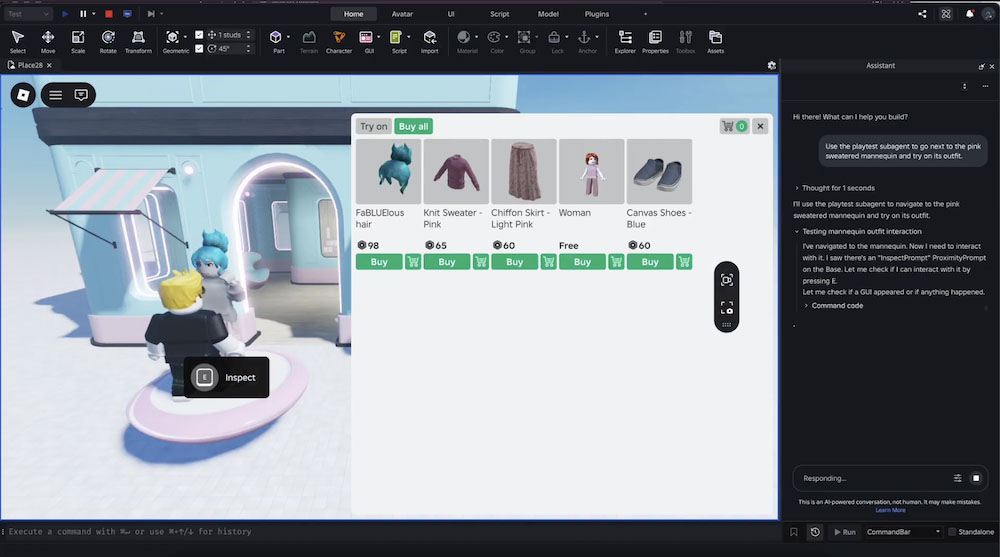Screen dimensions: 1000x557
Task: Select the Select tool
Action: (18, 41)
